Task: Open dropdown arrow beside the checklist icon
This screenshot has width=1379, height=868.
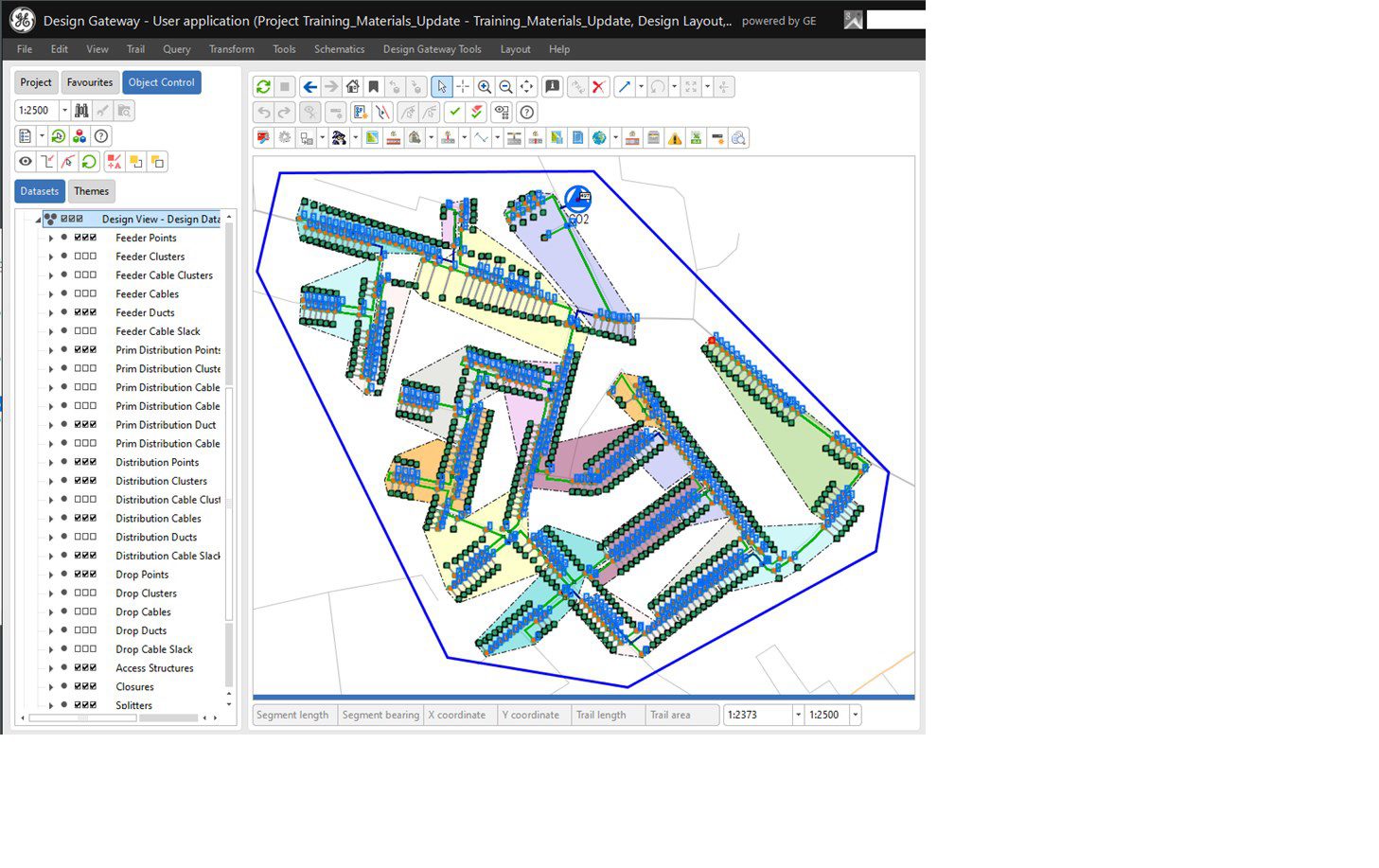Action: (x=42, y=136)
